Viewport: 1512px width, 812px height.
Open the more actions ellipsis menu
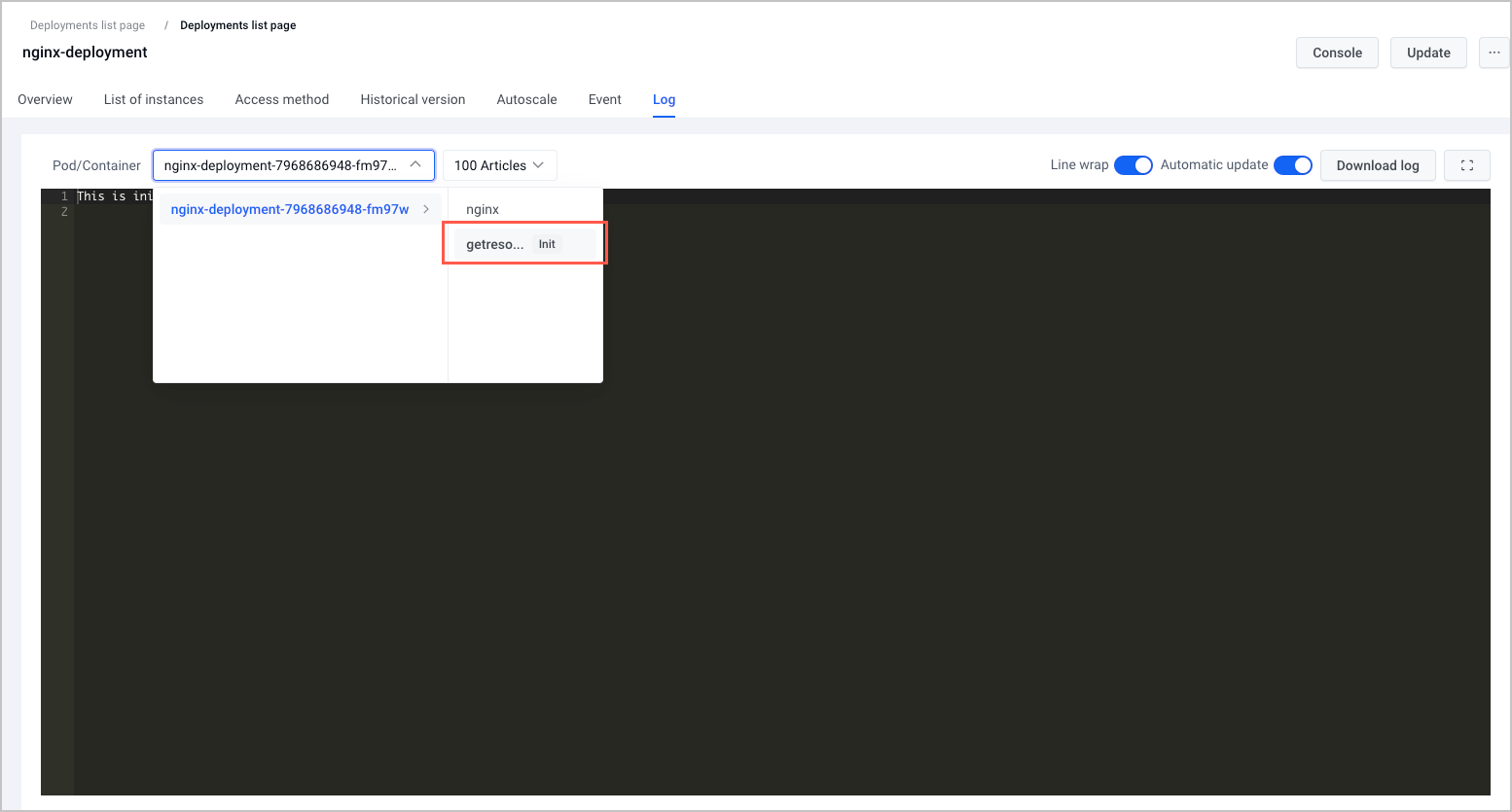pyautogui.click(x=1494, y=53)
